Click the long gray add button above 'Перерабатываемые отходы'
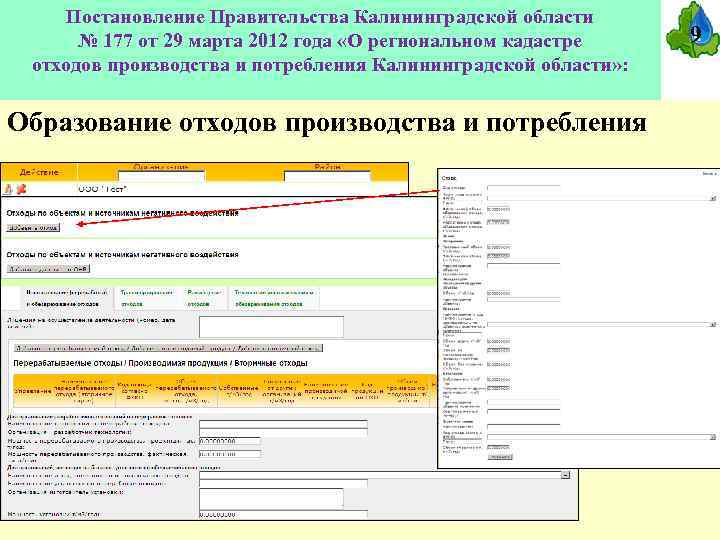This screenshot has width=720, height=540. point(168,348)
